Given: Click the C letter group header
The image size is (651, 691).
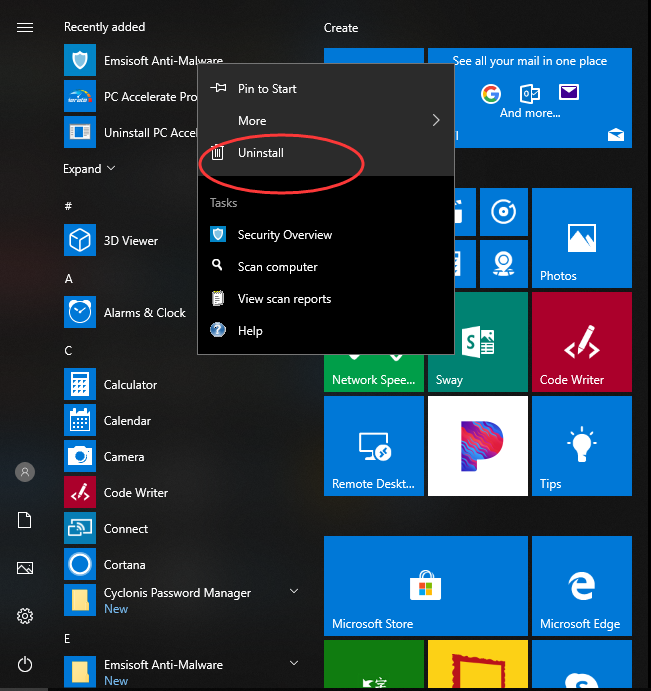Looking at the screenshot, I should tap(68, 350).
